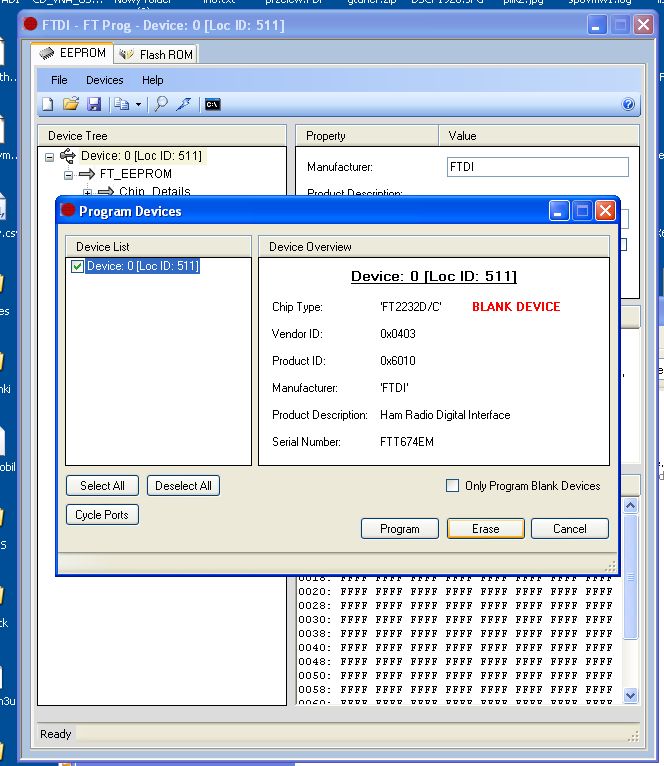The image size is (664, 766).
Task: Click the Property column header
Action: click(367, 136)
